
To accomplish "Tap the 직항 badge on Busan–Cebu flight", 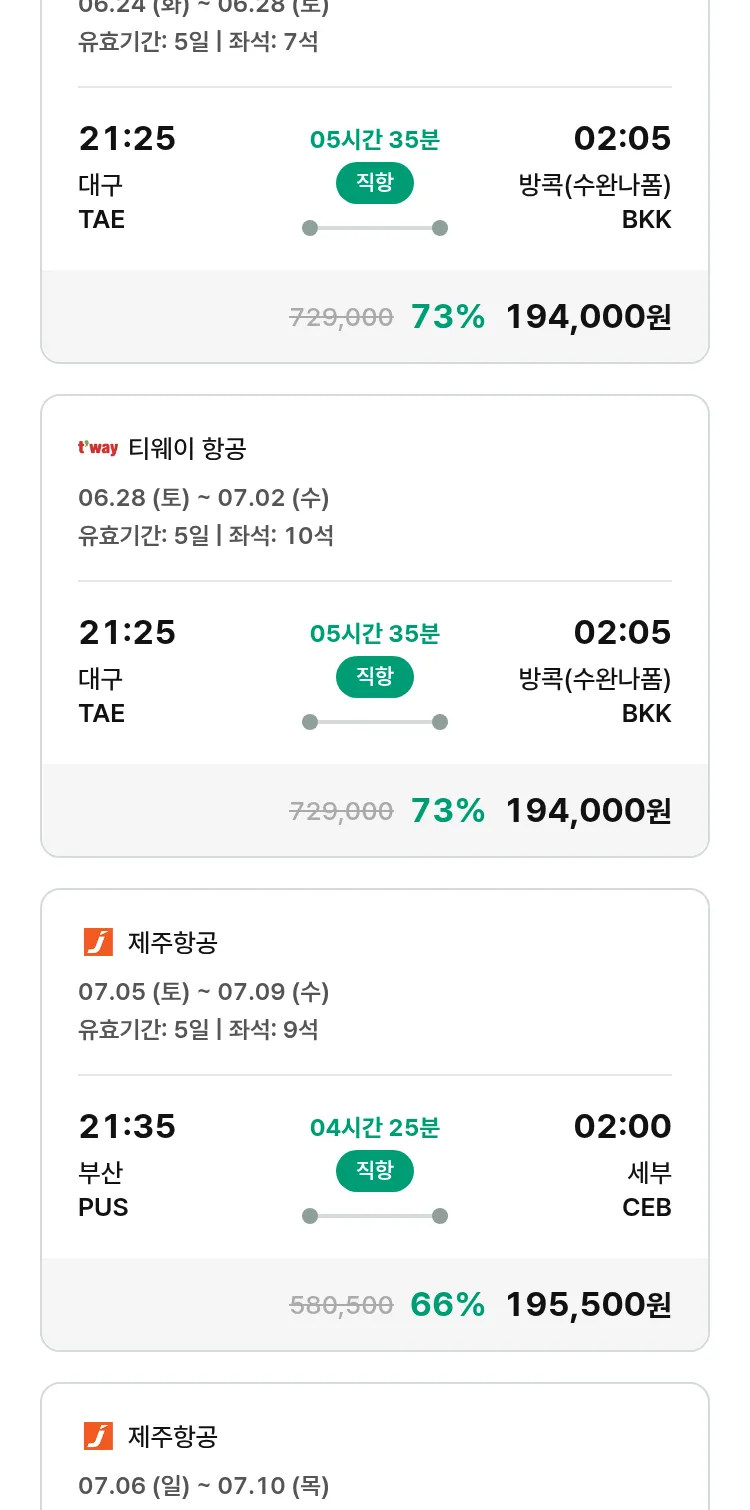I will (375, 1171).
